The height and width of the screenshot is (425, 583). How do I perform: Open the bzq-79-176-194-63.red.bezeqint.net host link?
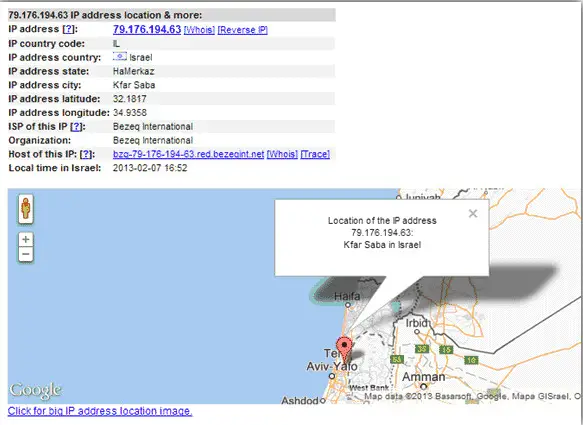click(x=189, y=154)
